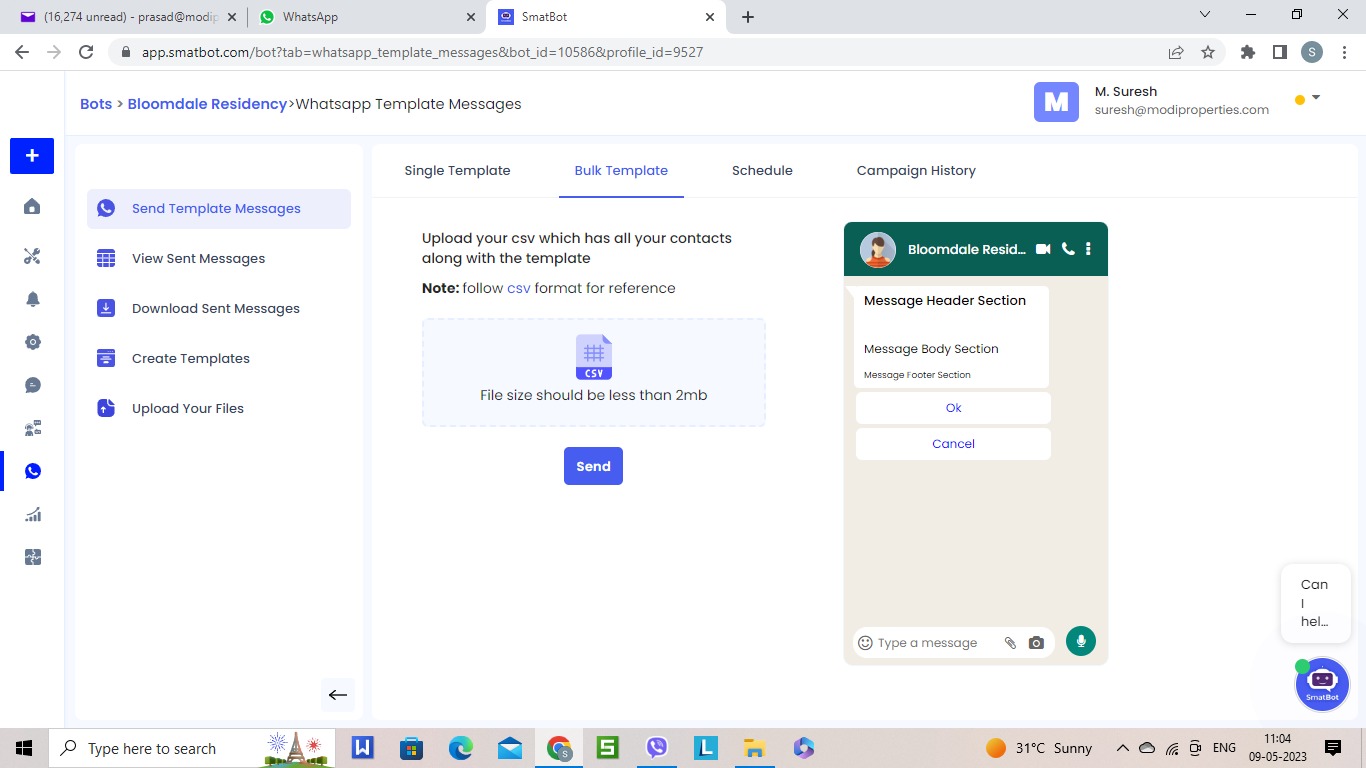Open File Explorer from the Windows taskbar

[754, 748]
